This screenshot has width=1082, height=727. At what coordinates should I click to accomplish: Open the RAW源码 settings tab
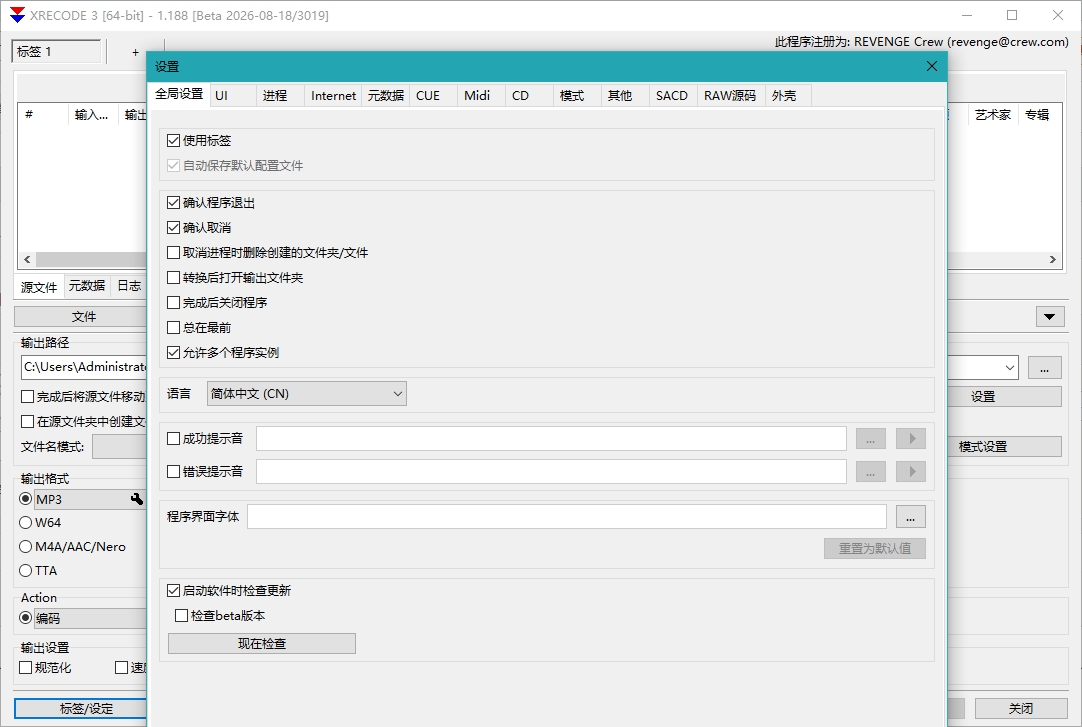coord(730,96)
